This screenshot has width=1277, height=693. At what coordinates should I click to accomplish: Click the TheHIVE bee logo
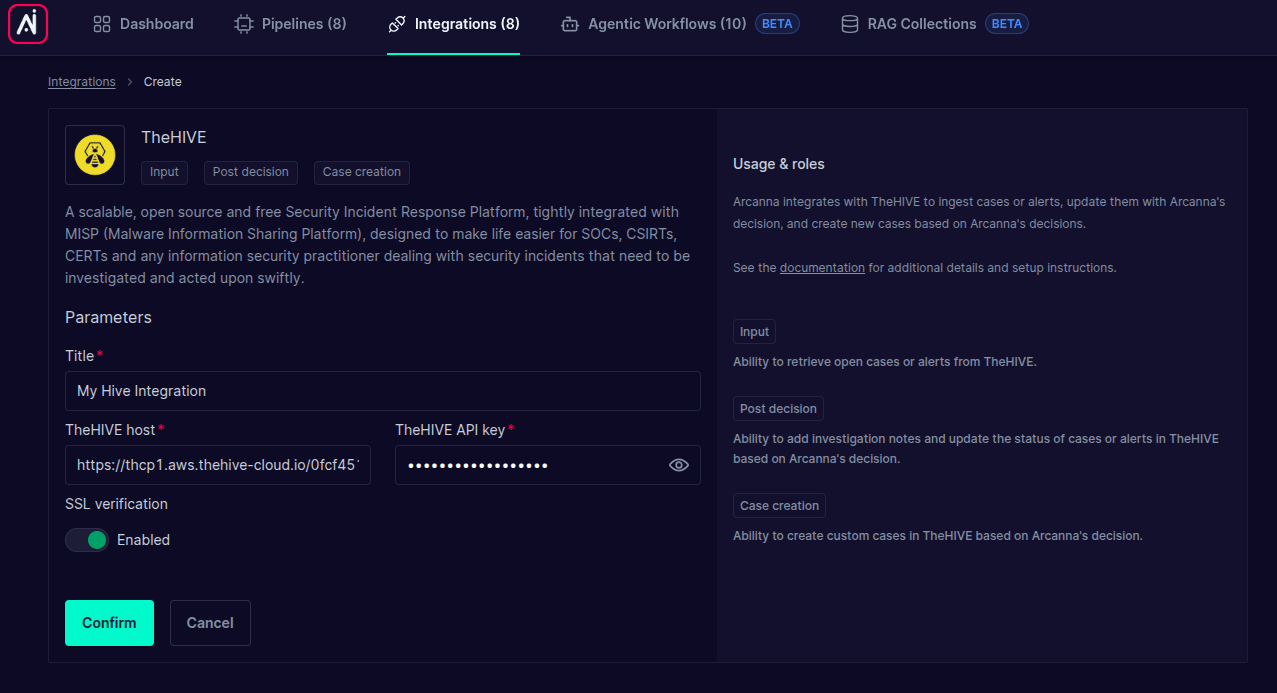tap(95, 155)
